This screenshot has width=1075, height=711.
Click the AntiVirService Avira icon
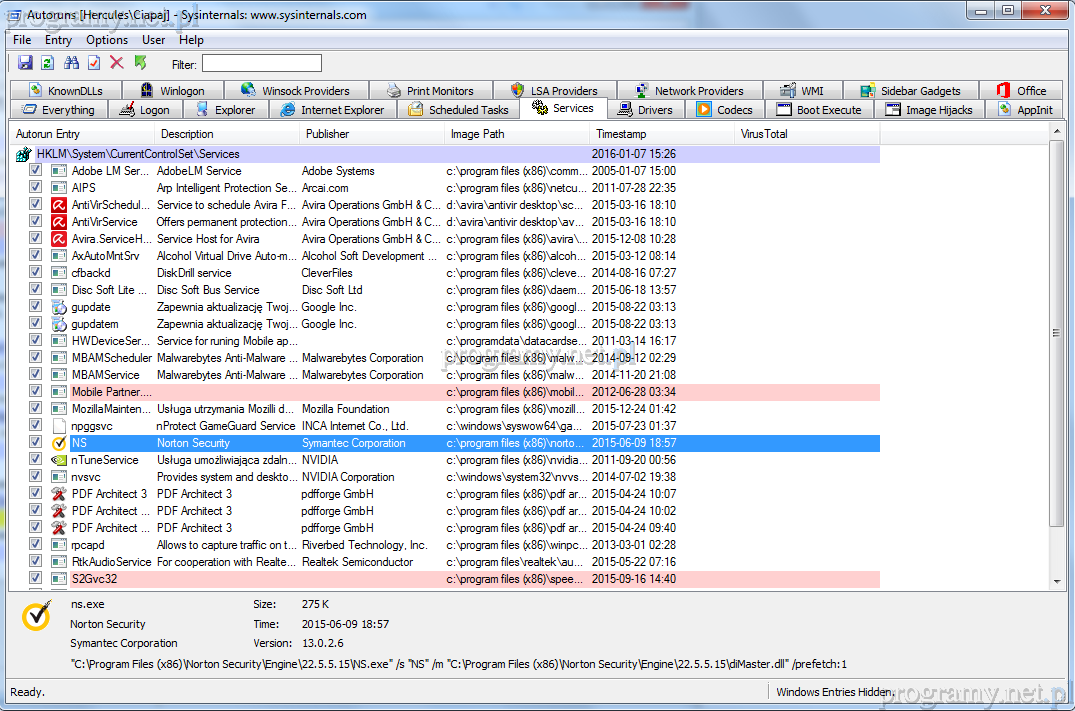[x=59, y=222]
